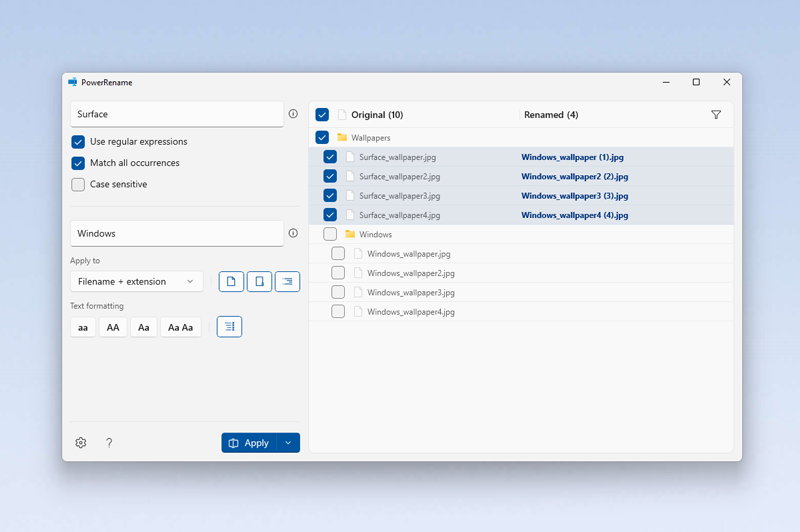Select the lowercase 'aa' text formatting button
800x532 pixels.
point(83,327)
